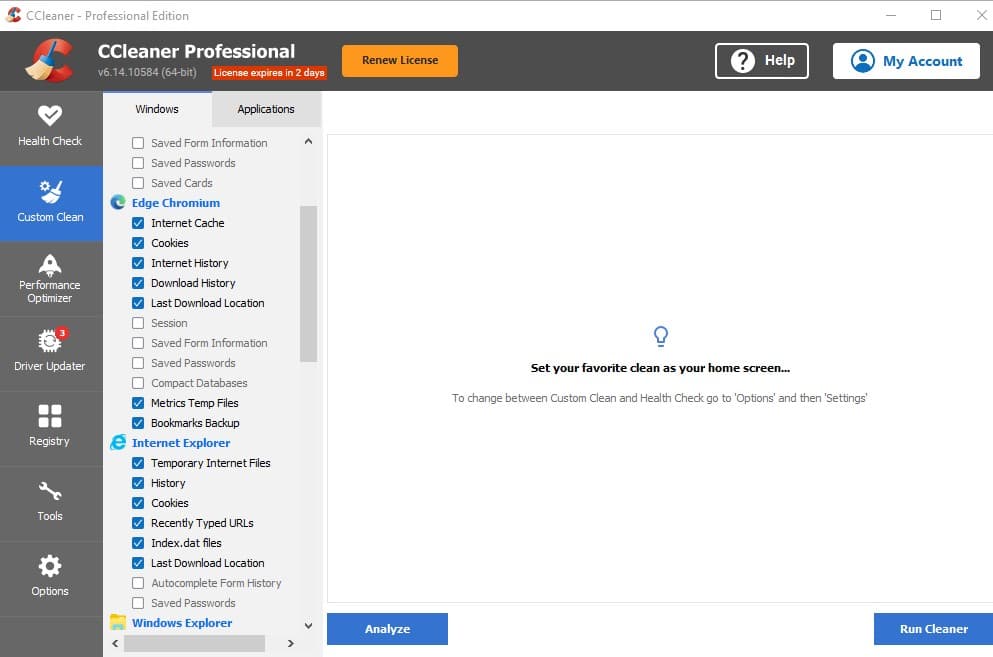Open the Options gear icon
The height and width of the screenshot is (657, 993).
click(x=50, y=567)
